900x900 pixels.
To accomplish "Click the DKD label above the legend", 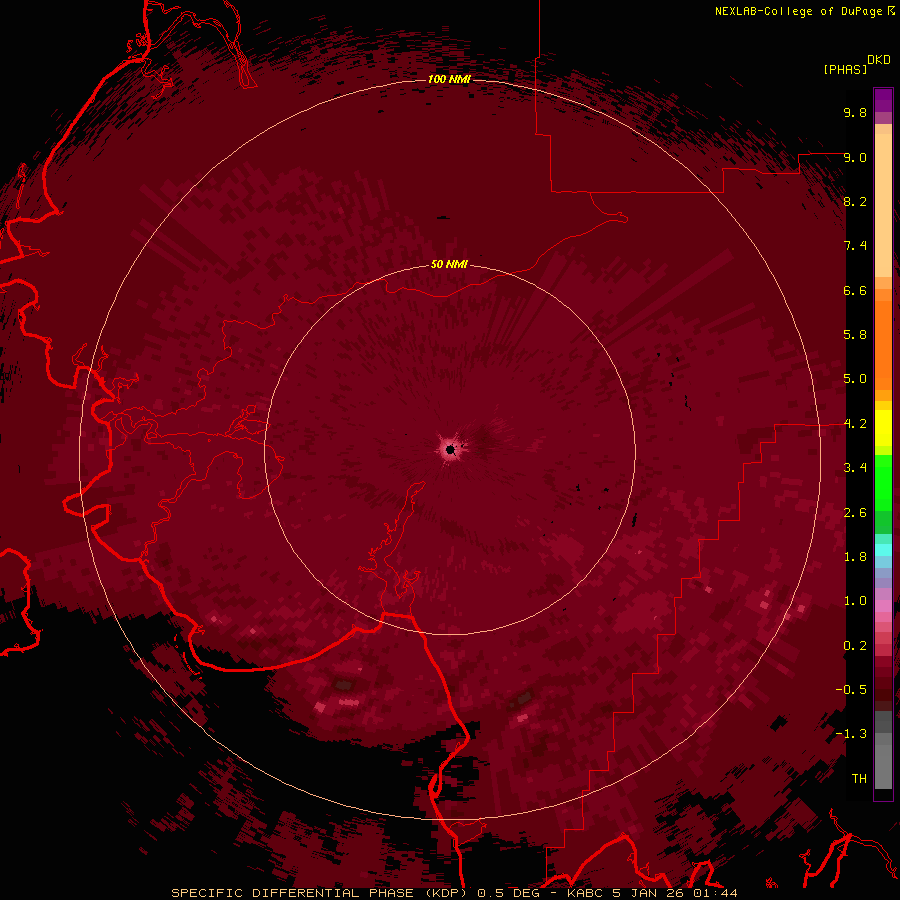I will (879, 60).
